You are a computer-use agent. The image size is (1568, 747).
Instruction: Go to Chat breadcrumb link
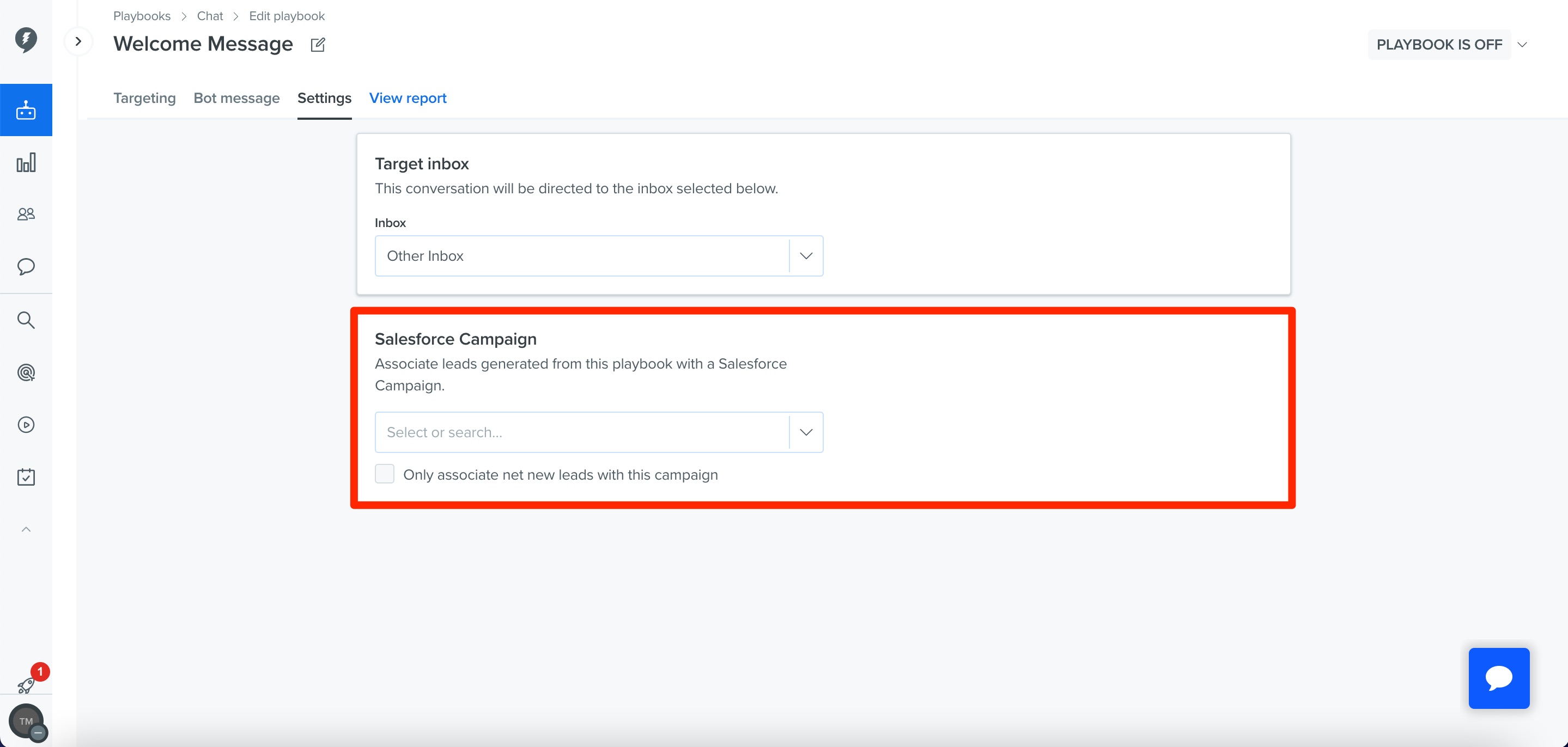coord(210,16)
